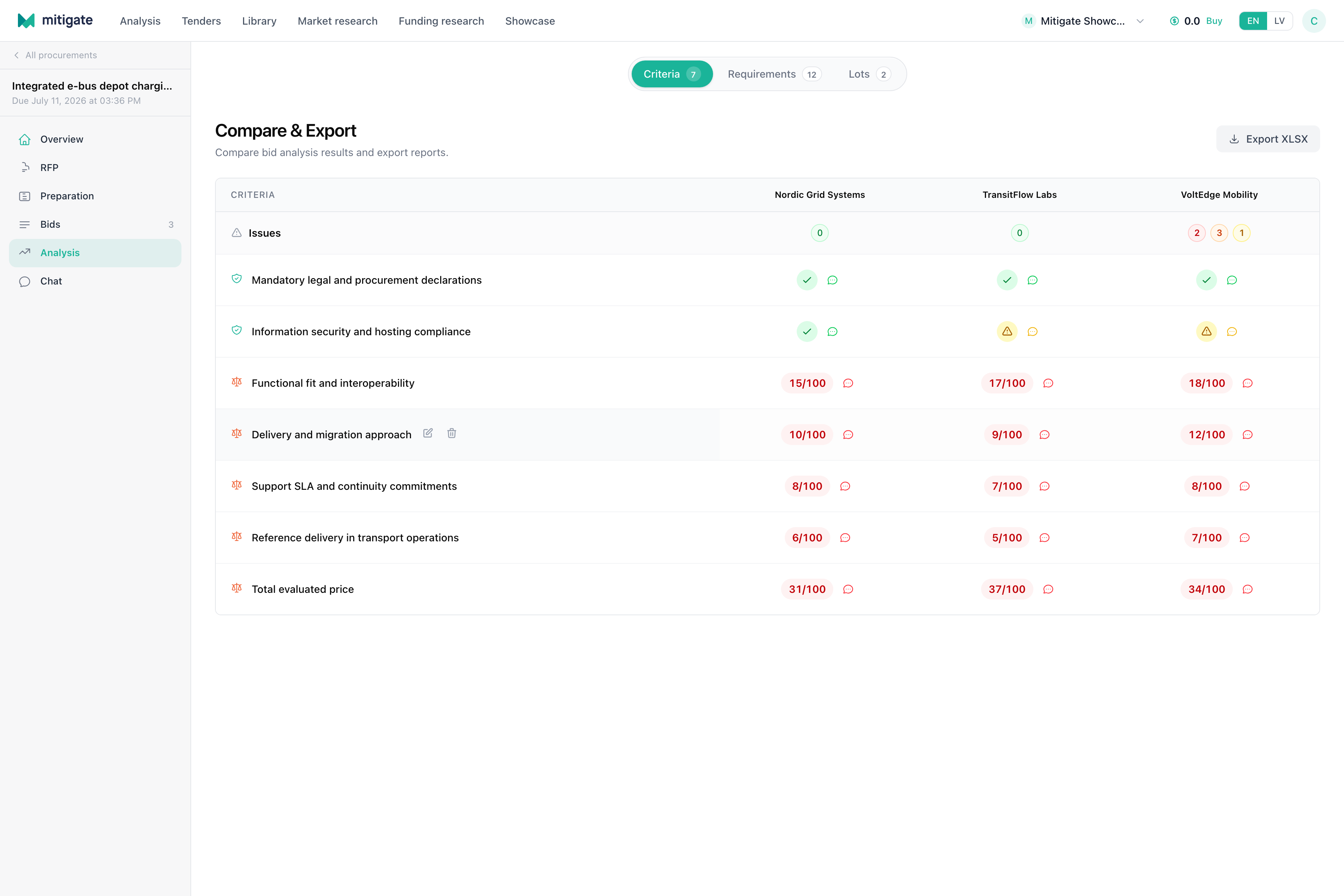
Task: Select the Functional fit and interoperability criterion
Action: pos(333,383)
